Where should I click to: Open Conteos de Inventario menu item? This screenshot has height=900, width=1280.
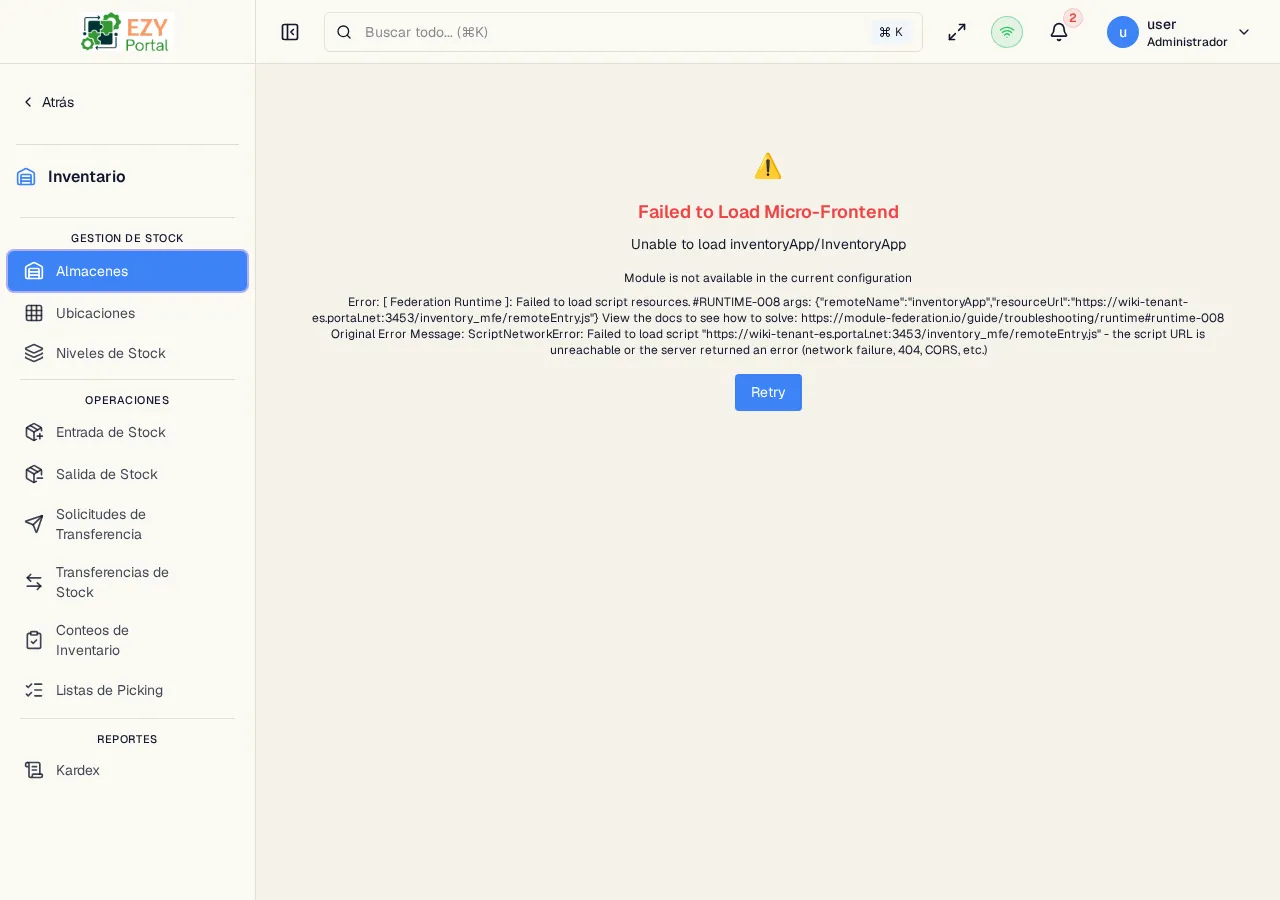pos(127,640)
